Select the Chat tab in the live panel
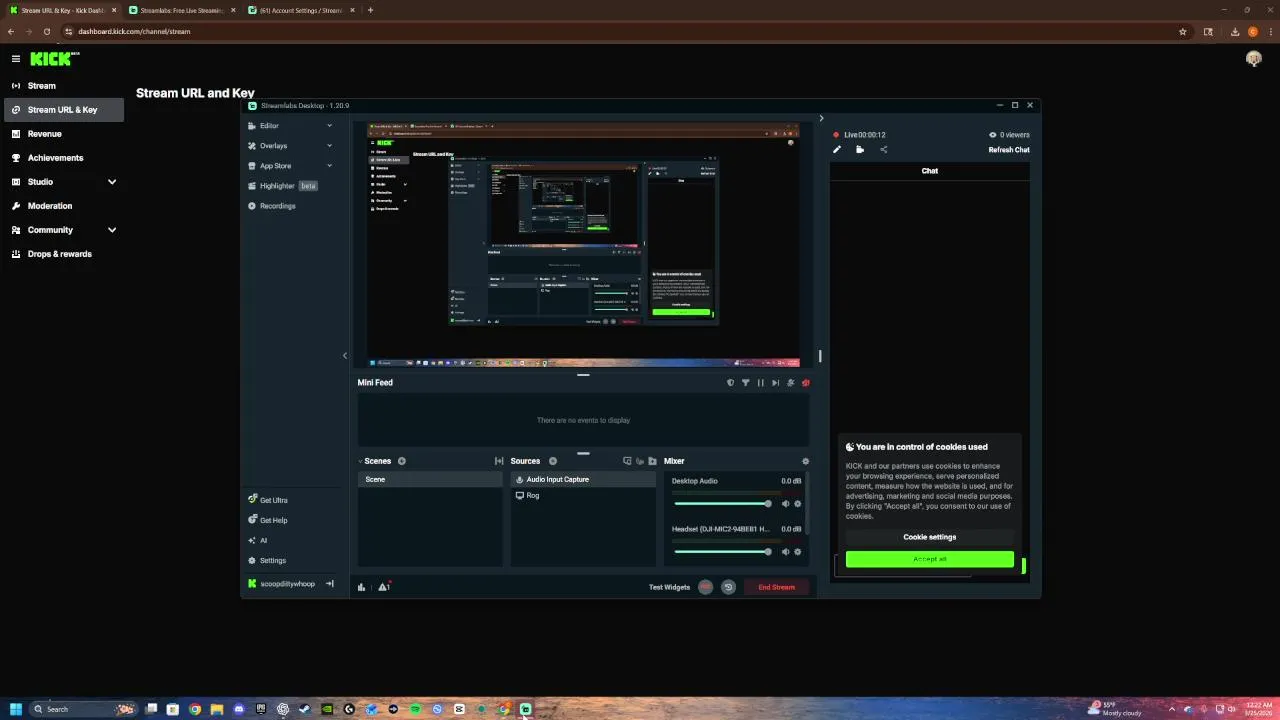 point(930,171)
